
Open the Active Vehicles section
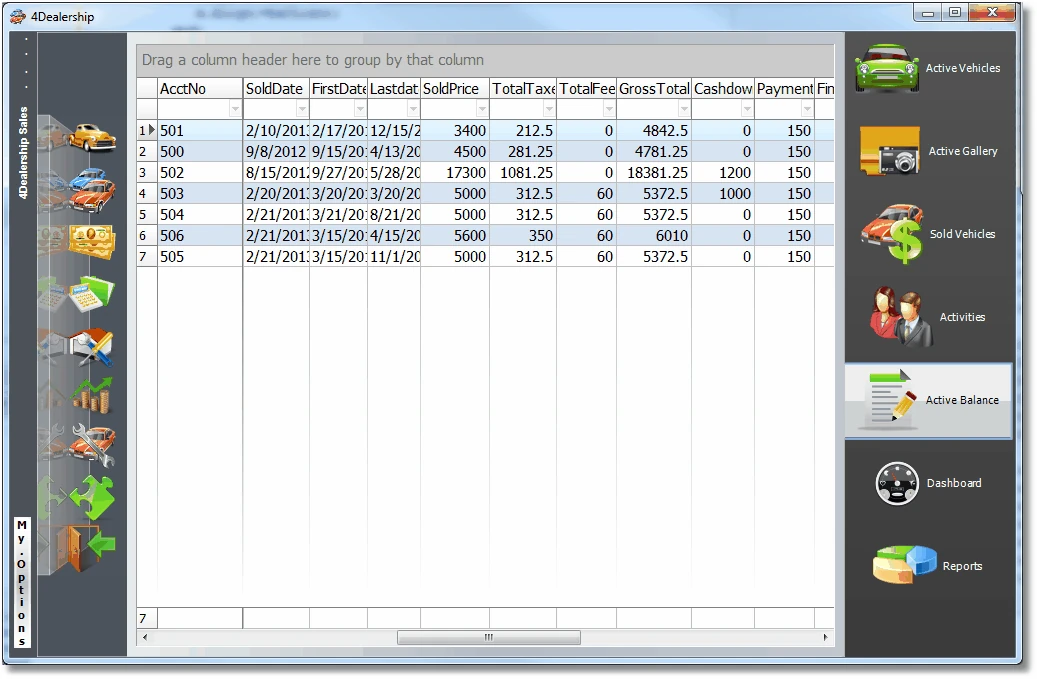coord(928,67)
